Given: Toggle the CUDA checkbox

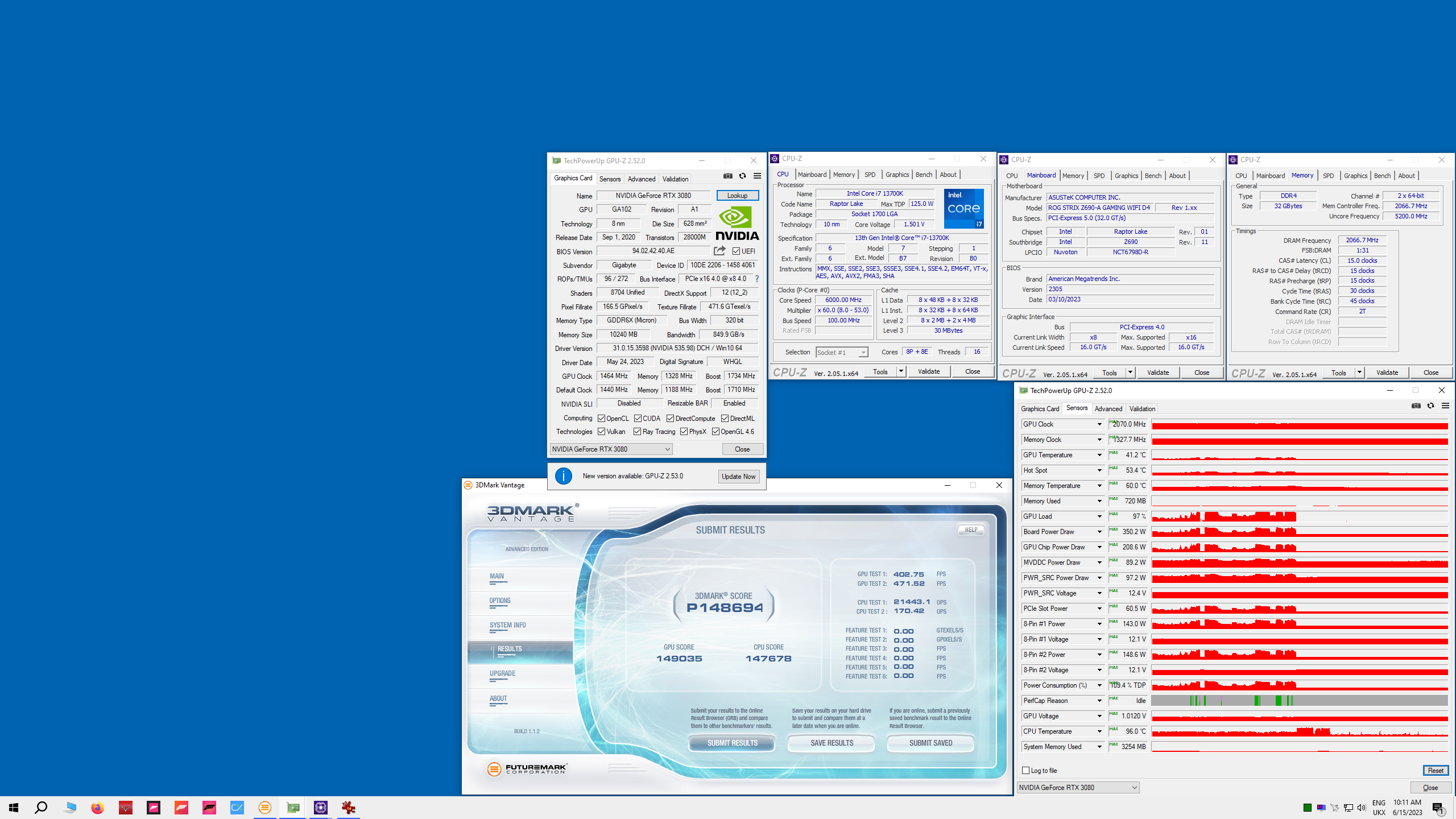Looking at the screenshot, I should pyautogui.click(x=638, y=419).
